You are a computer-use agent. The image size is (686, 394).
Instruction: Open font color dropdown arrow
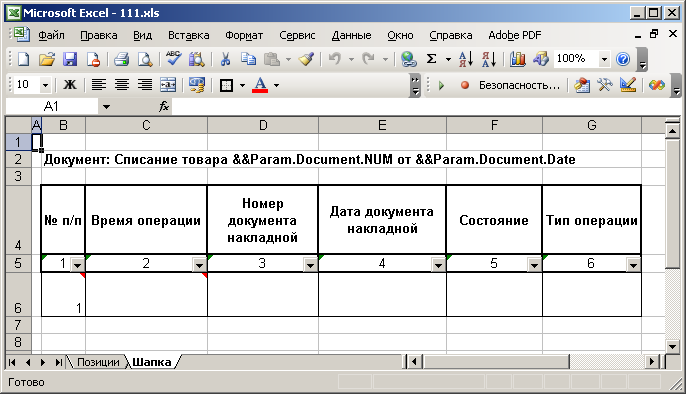(x=276, y=85)
